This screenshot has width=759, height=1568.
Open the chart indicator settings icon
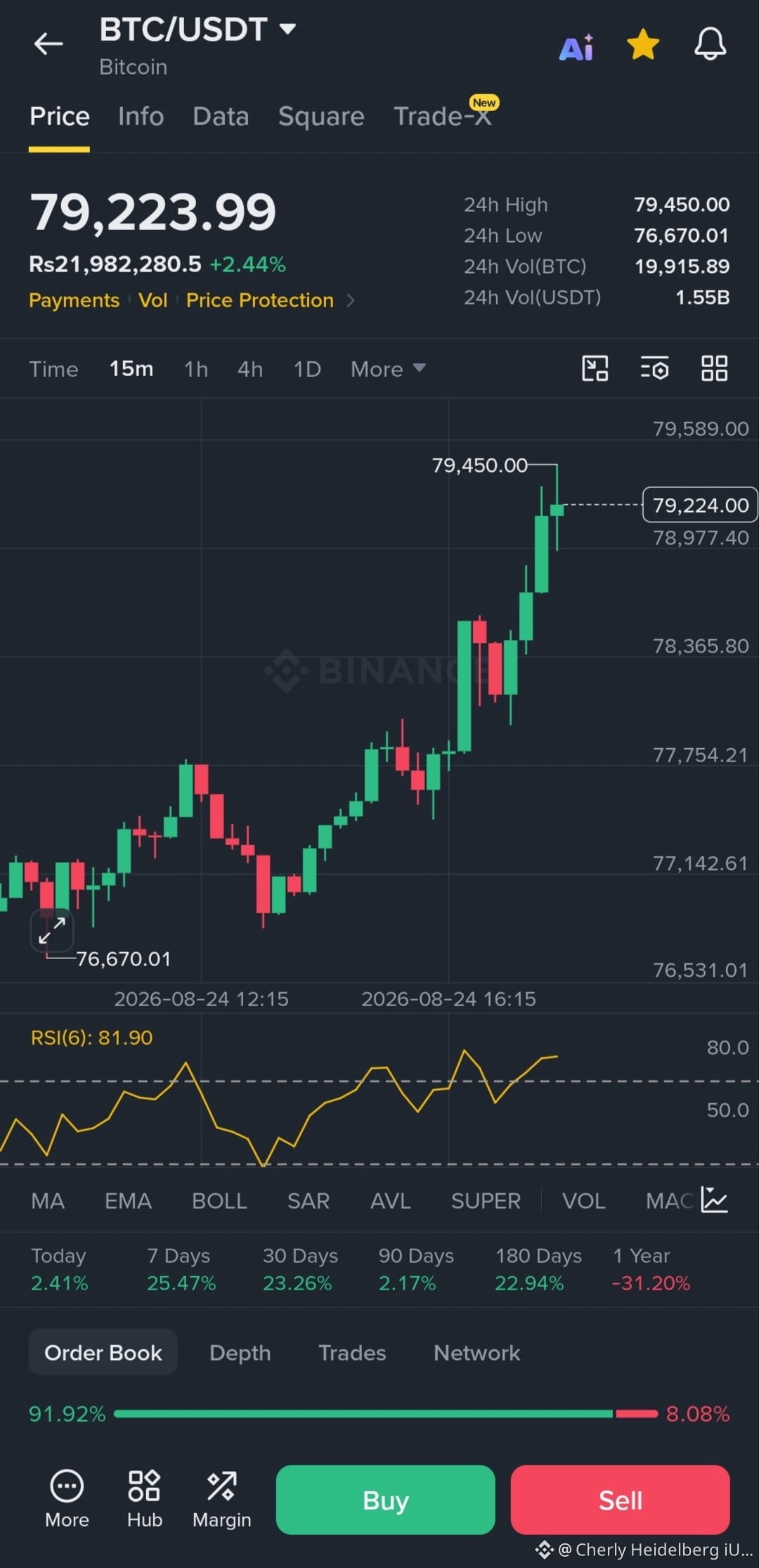point(654,368)
